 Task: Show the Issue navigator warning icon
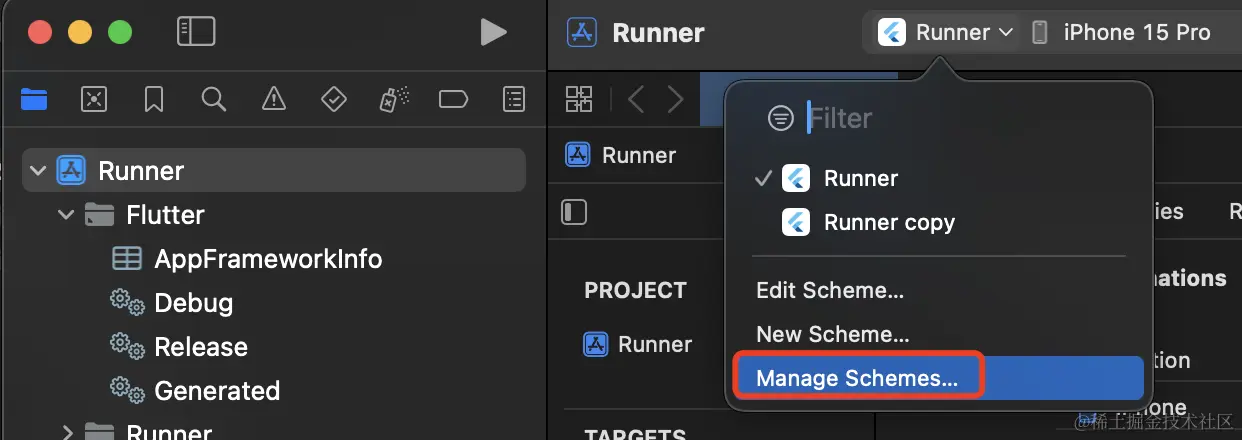tap(273, 98)
